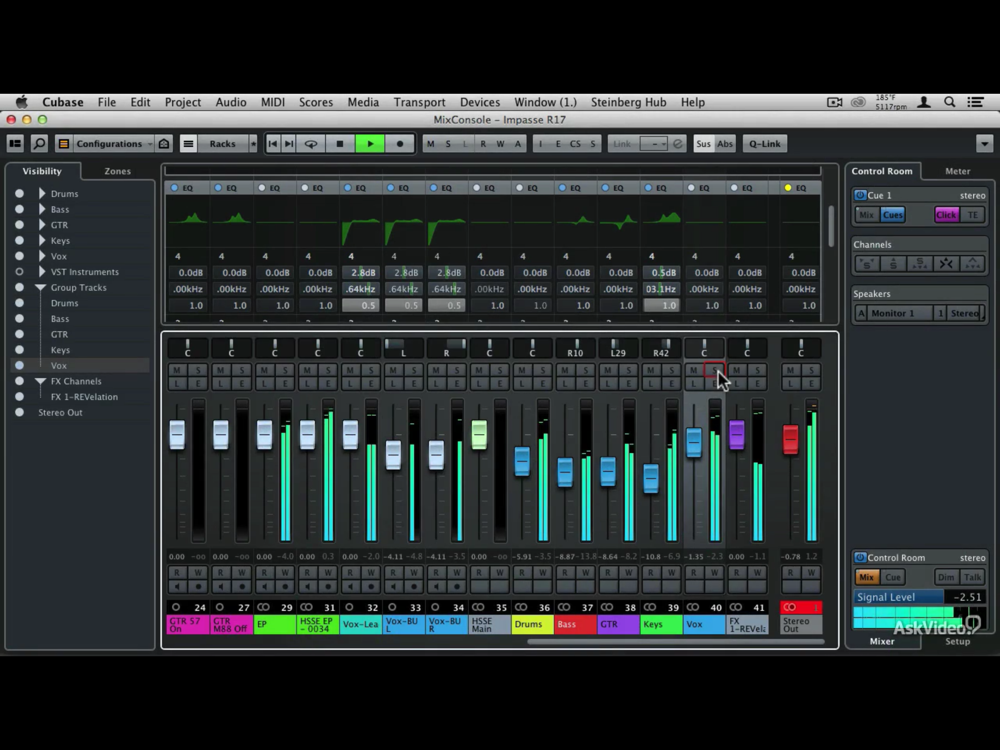
Task: Open macOS Notification Center list icon
Action: [975, 102]
